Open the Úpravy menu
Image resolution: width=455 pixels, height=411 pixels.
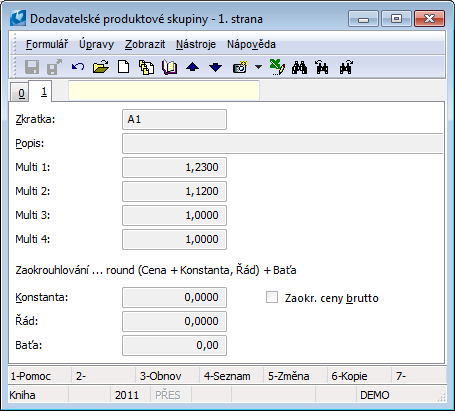[x=96, y=44]
